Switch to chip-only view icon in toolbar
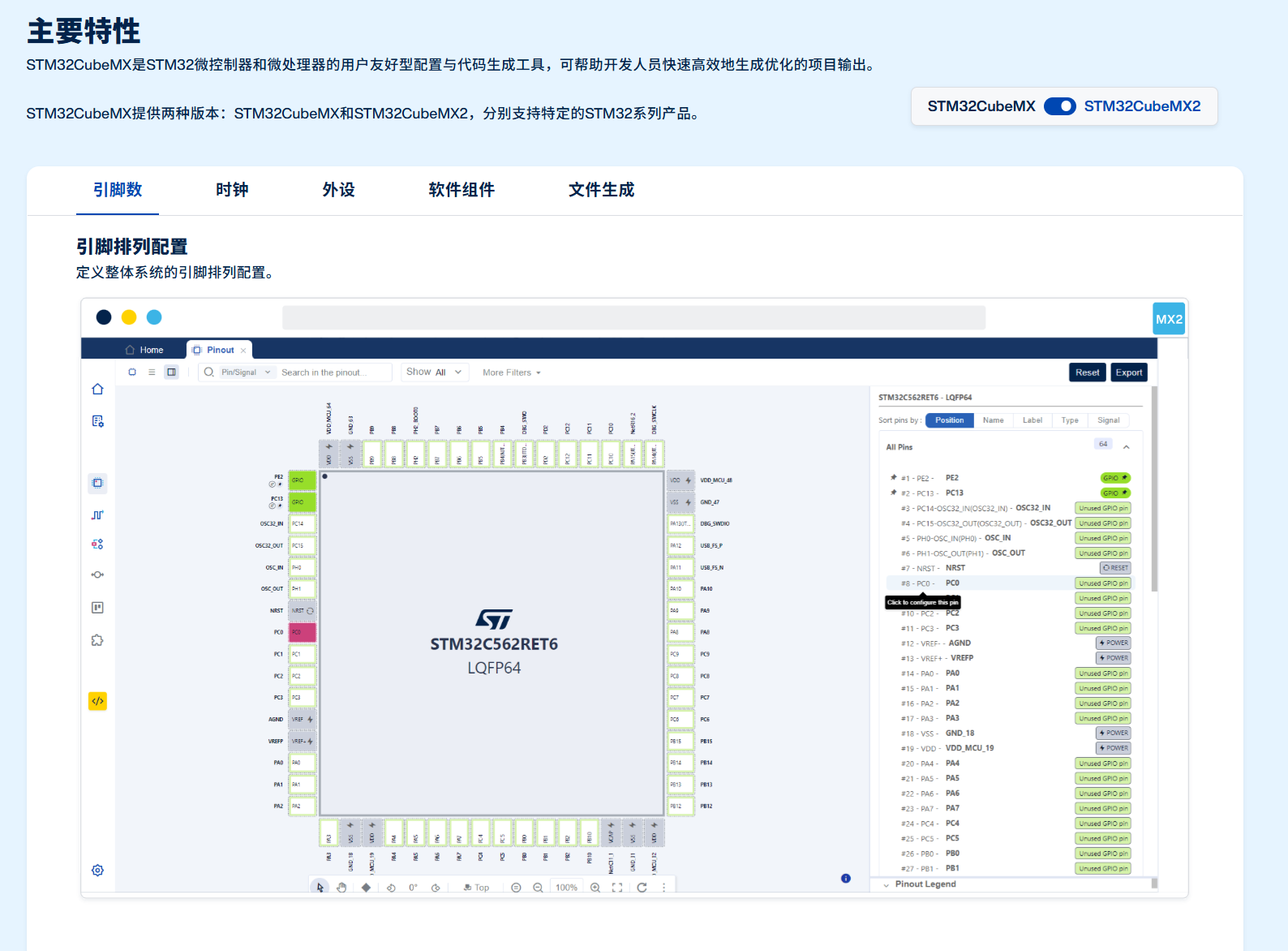Screen dimensions: 1288x951 click(132, 372)
